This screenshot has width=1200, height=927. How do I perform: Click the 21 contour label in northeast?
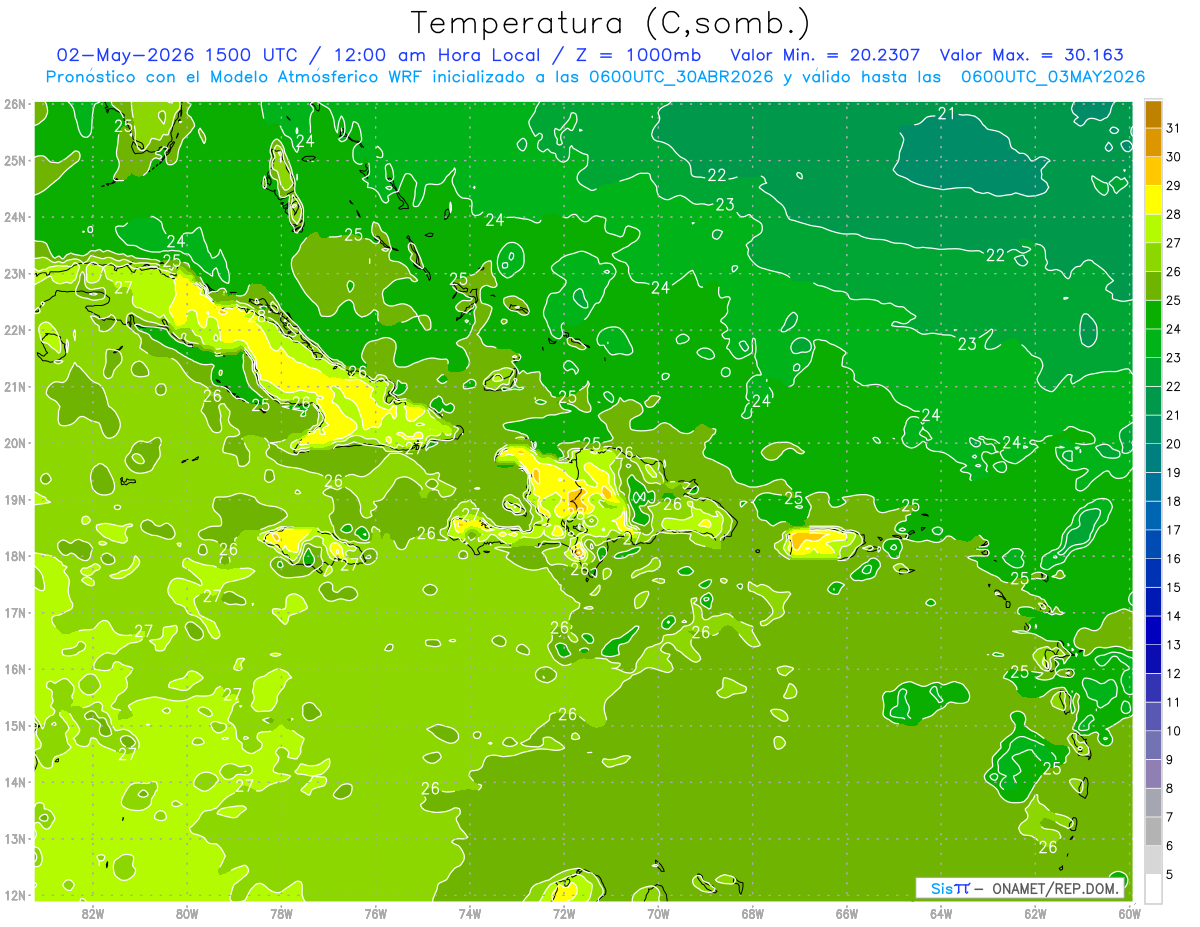click(x=946, y=113)
